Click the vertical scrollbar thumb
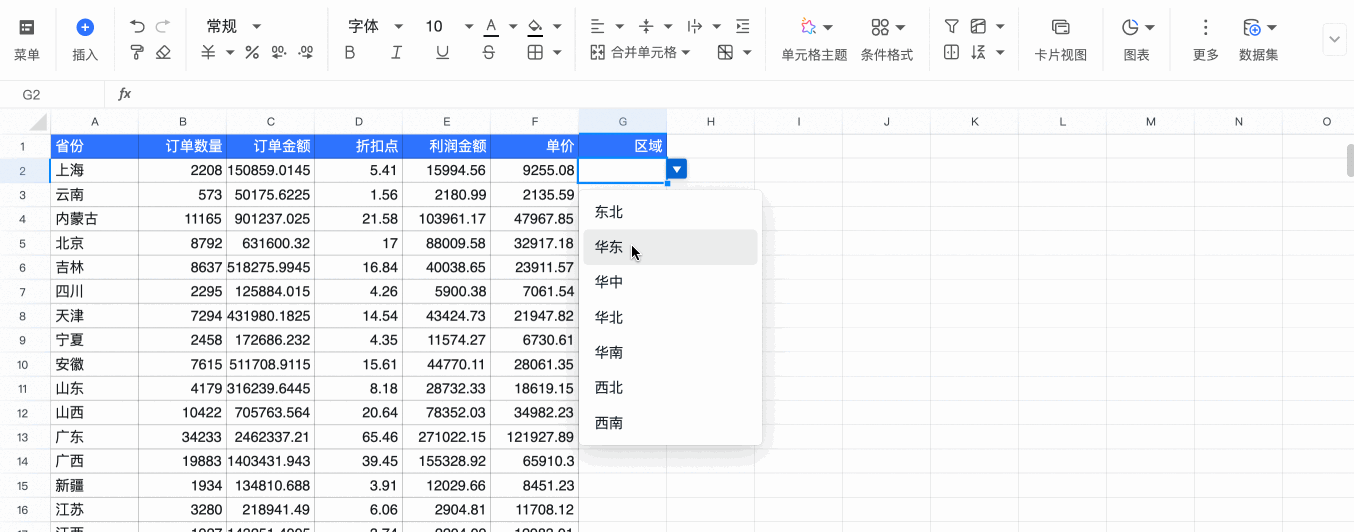The width and height of the screenshot is (1354, 532). click(x=1349, y=159)
